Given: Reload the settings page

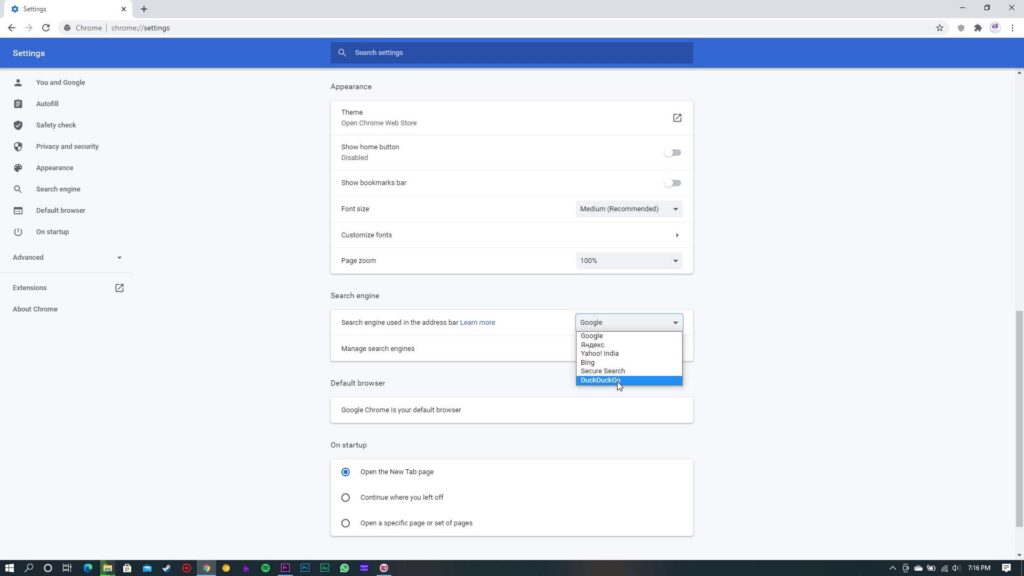Looking at the screenshot, I should pyautogui.click(x=46, y=28).
